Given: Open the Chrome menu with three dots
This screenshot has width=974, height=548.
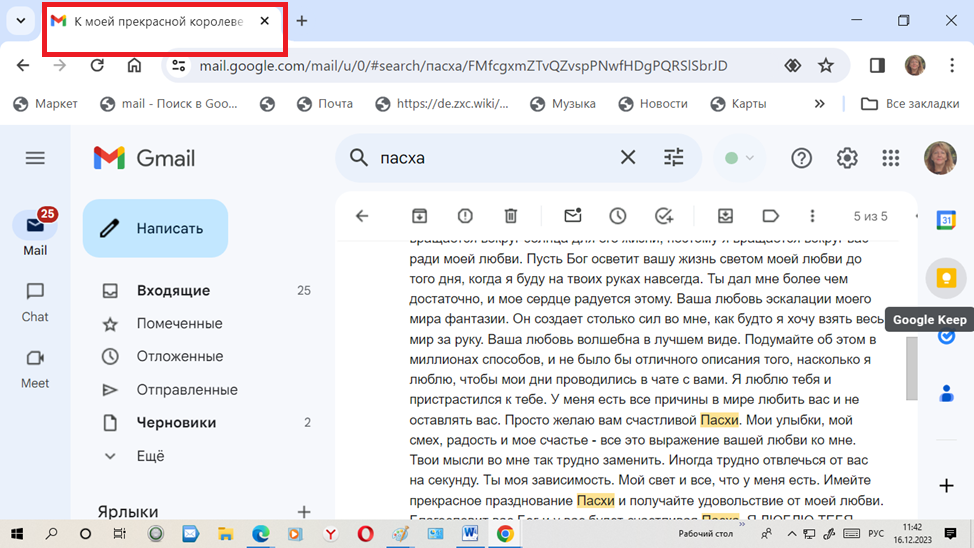Looking at the screenshot, I should (952, 65).
